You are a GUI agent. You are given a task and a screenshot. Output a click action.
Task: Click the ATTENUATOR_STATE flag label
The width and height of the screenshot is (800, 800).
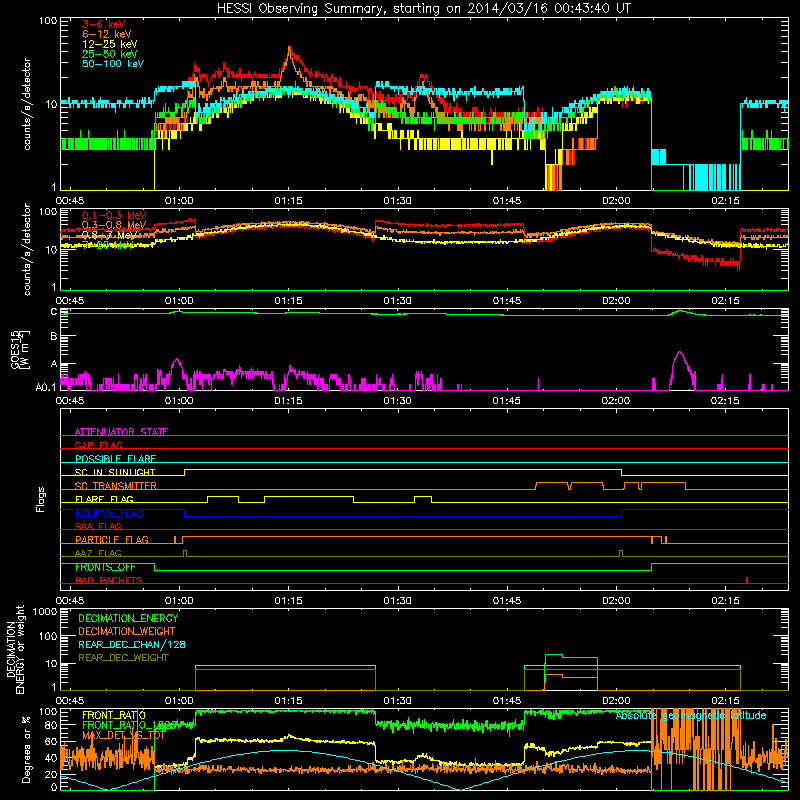coord(121,432)
